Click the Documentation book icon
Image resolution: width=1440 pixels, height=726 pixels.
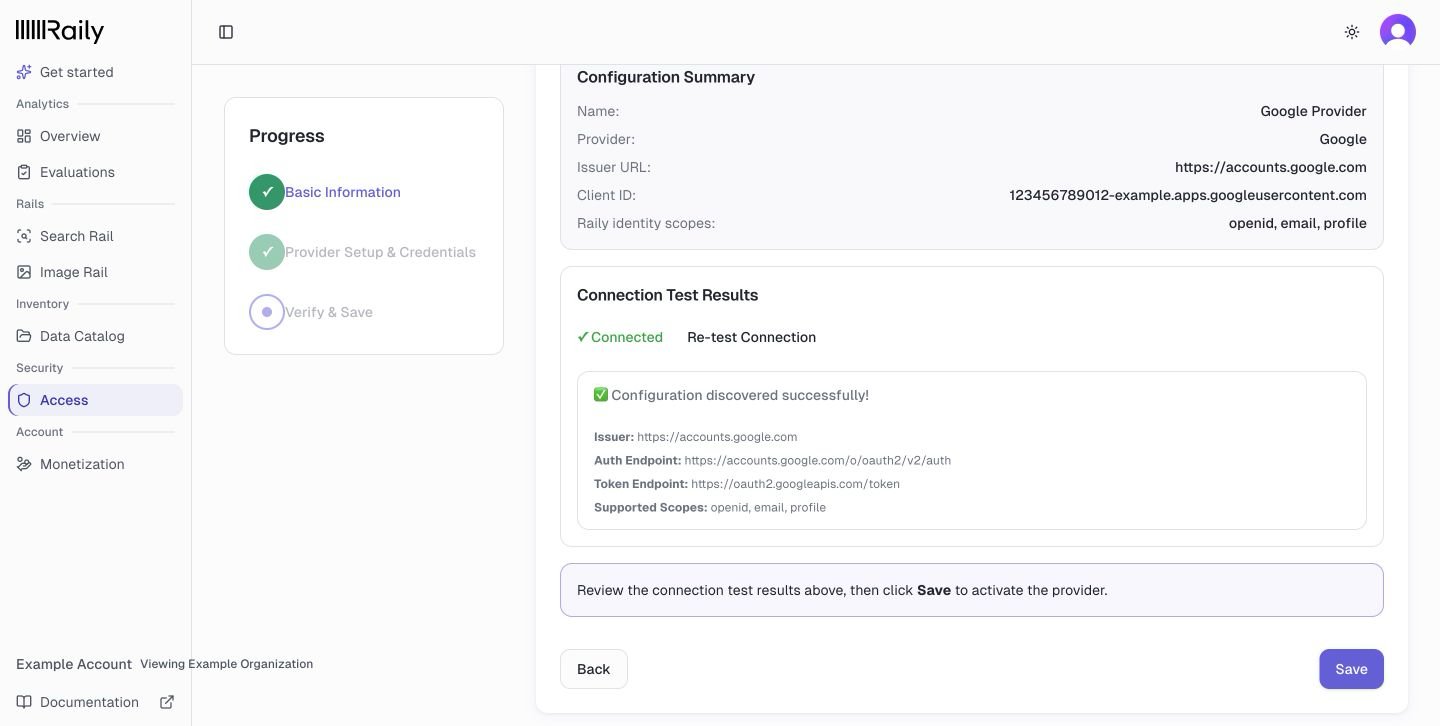[x=24, y=702]
